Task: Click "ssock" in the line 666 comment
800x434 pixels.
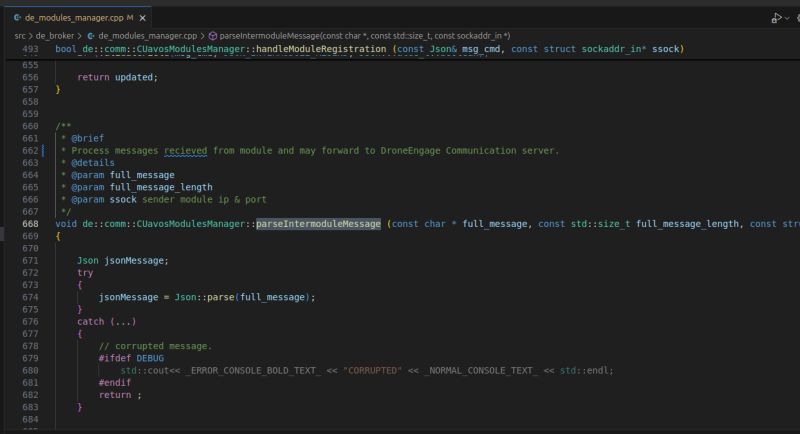Action: pyautogui.click(x=123, y=199)
